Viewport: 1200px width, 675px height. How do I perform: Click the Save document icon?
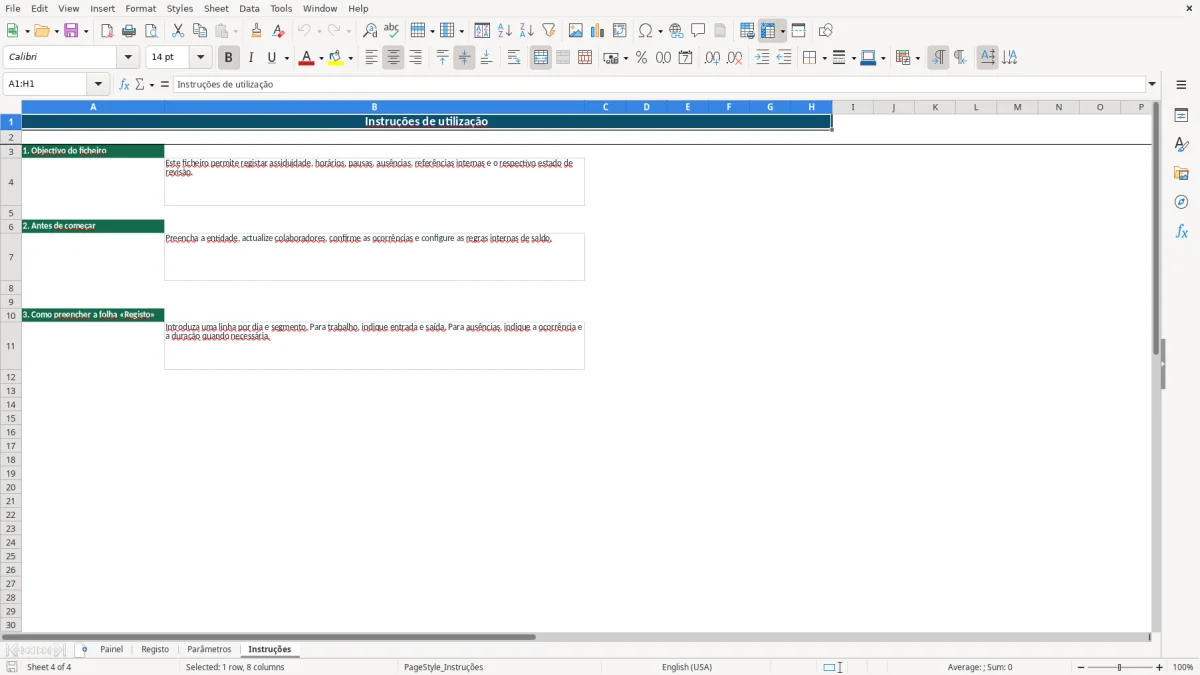coord(70,31)
